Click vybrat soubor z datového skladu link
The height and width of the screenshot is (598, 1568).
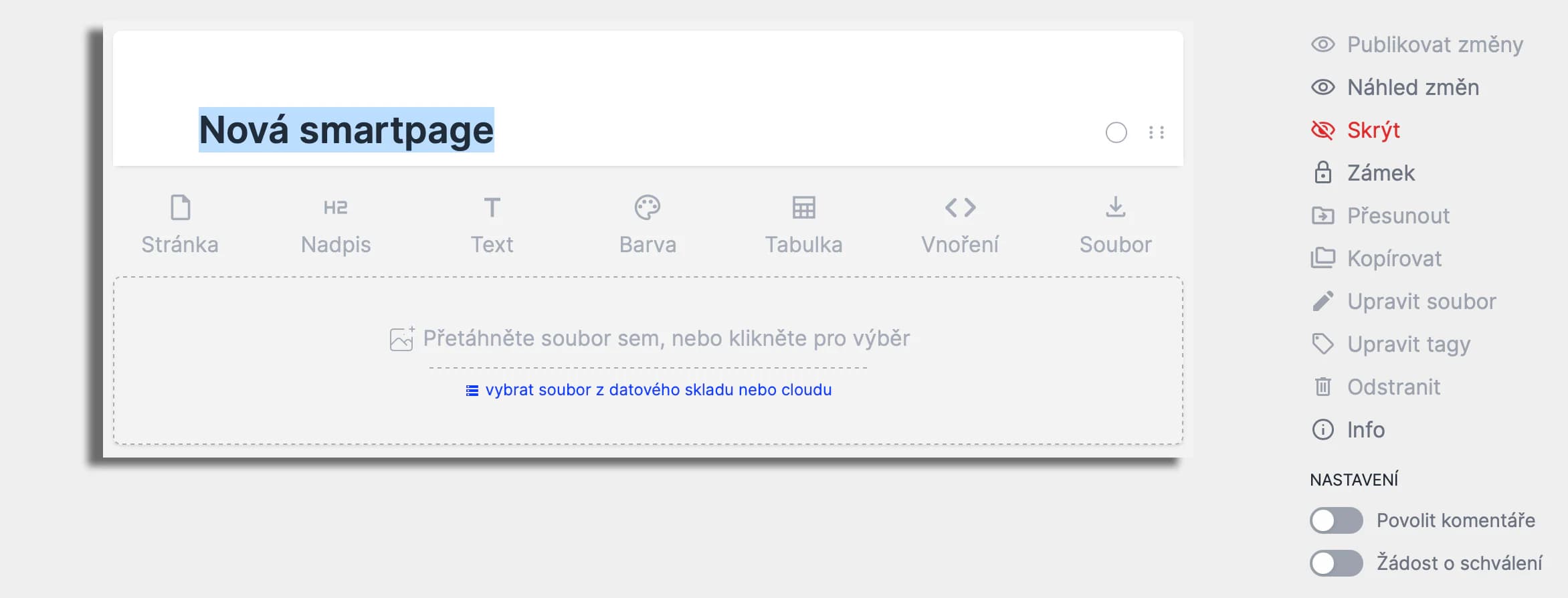click(x=658, y=390)
